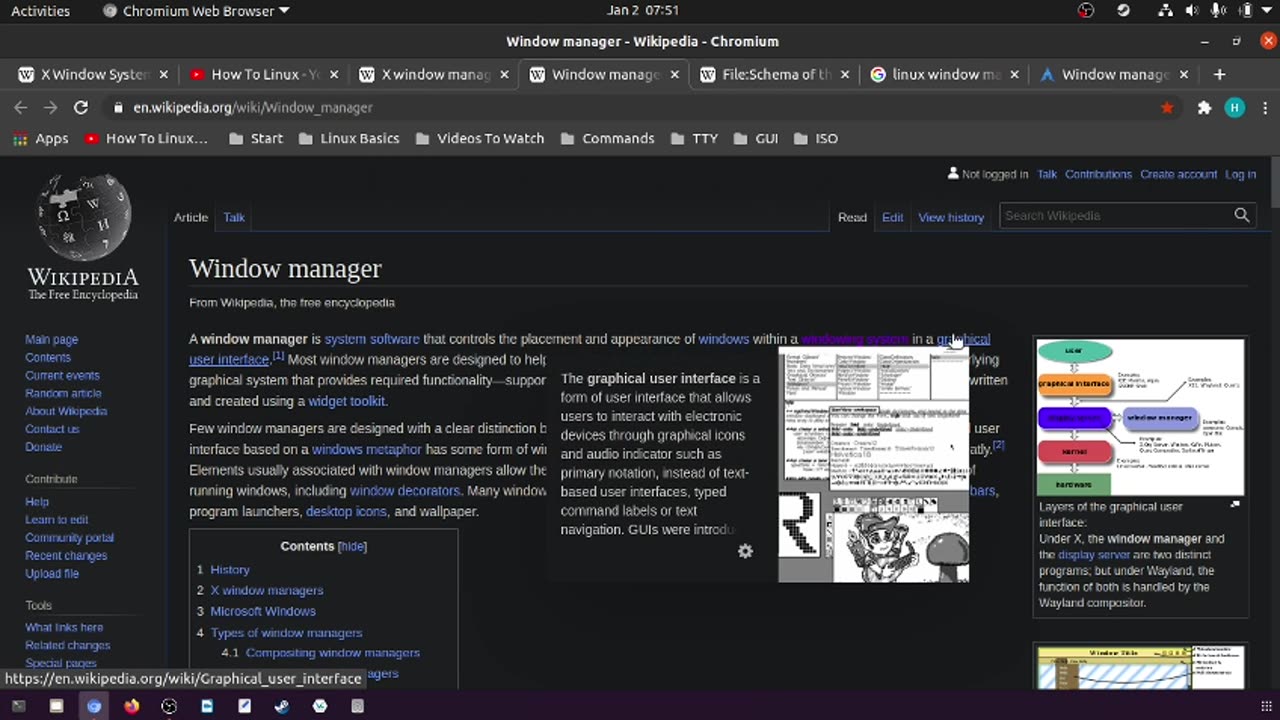Click the Log in link

(1240, 174)
